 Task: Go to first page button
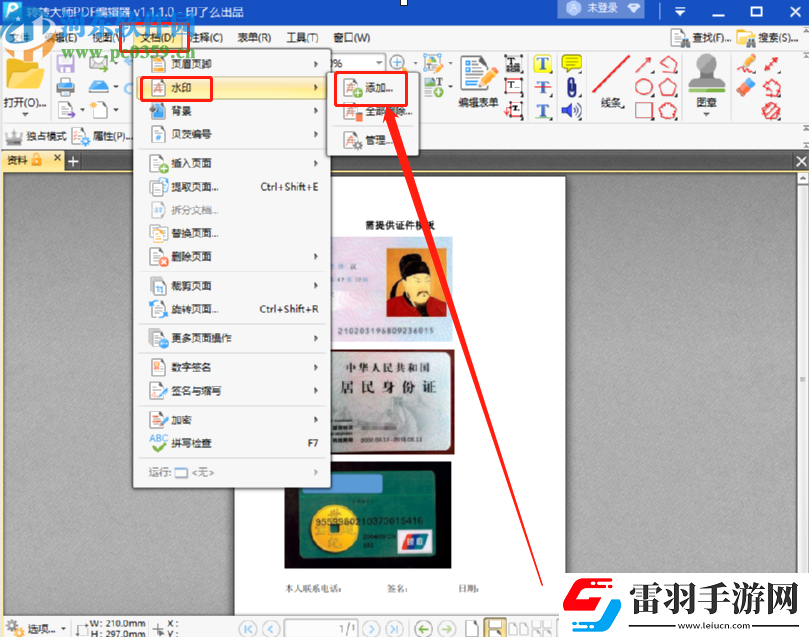pos(248,629)
